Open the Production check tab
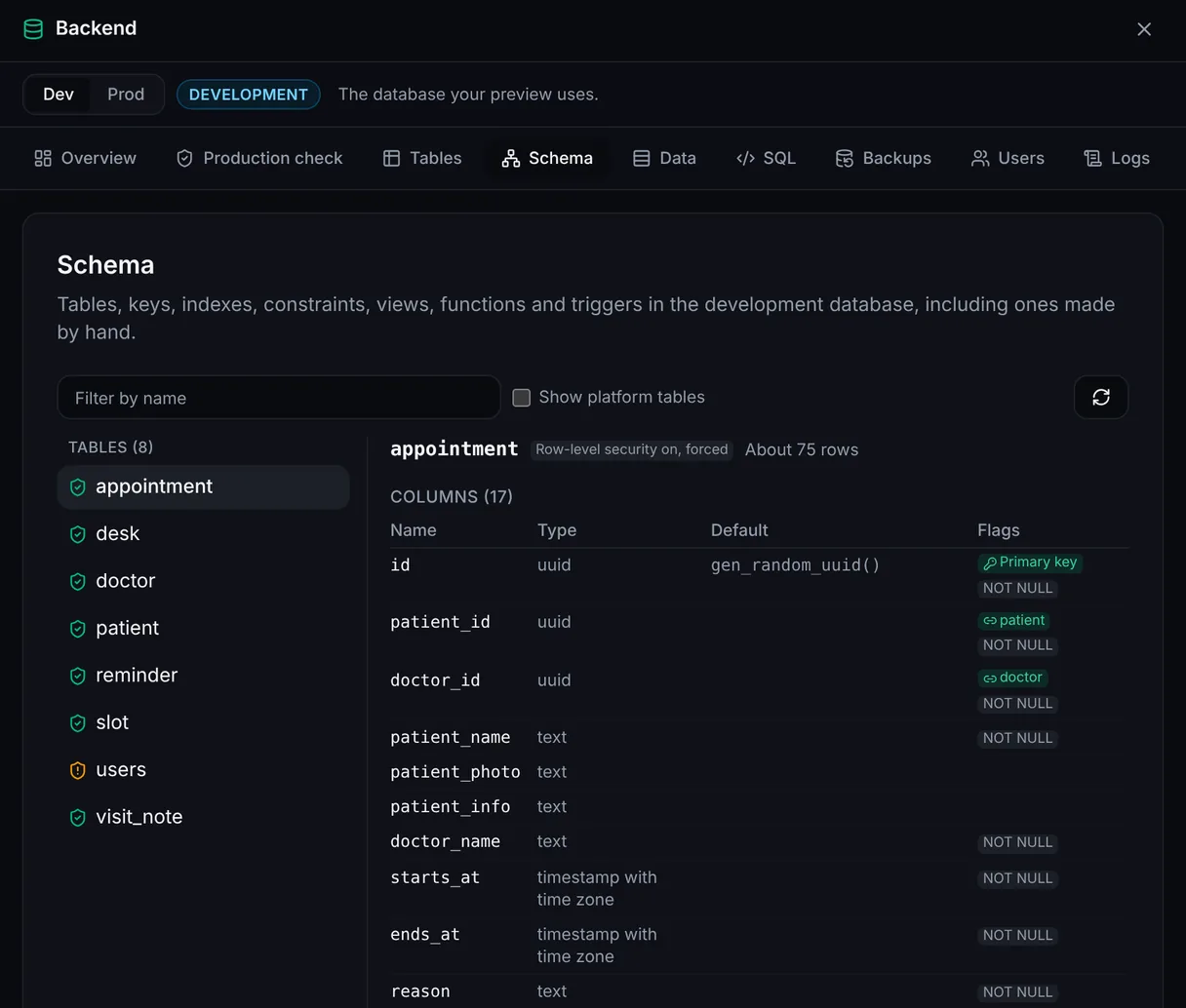1186x1008 pixels. pos(259,158)
